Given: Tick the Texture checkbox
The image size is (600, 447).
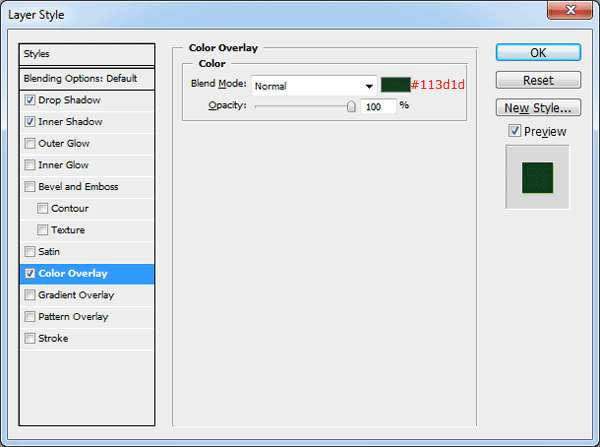Looking at the screenshot, I should (42, 230).
